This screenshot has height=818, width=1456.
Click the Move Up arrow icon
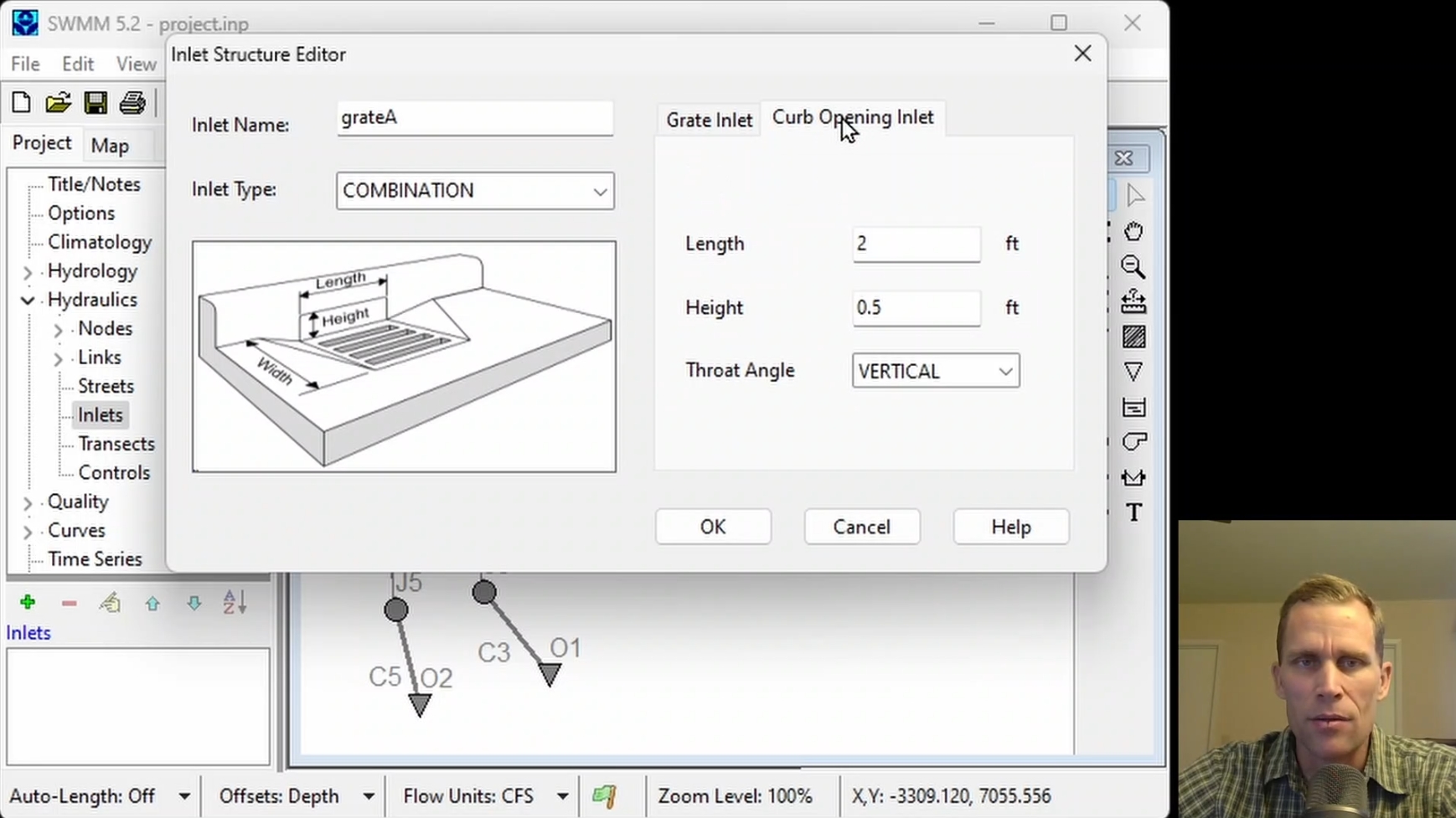point(152,603)
